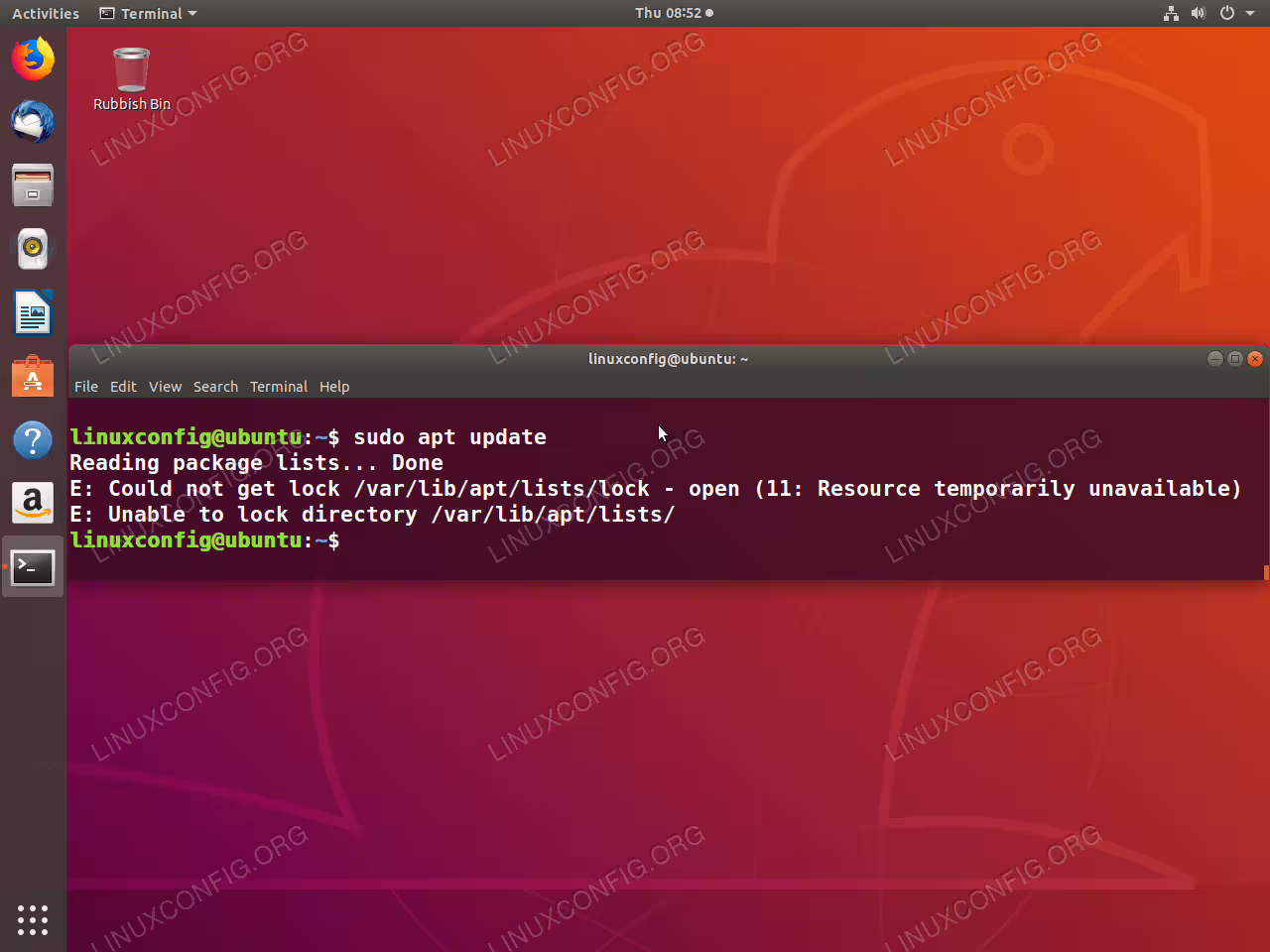
Task: Click the 'Could not get lock' error line
Action: 655,489
